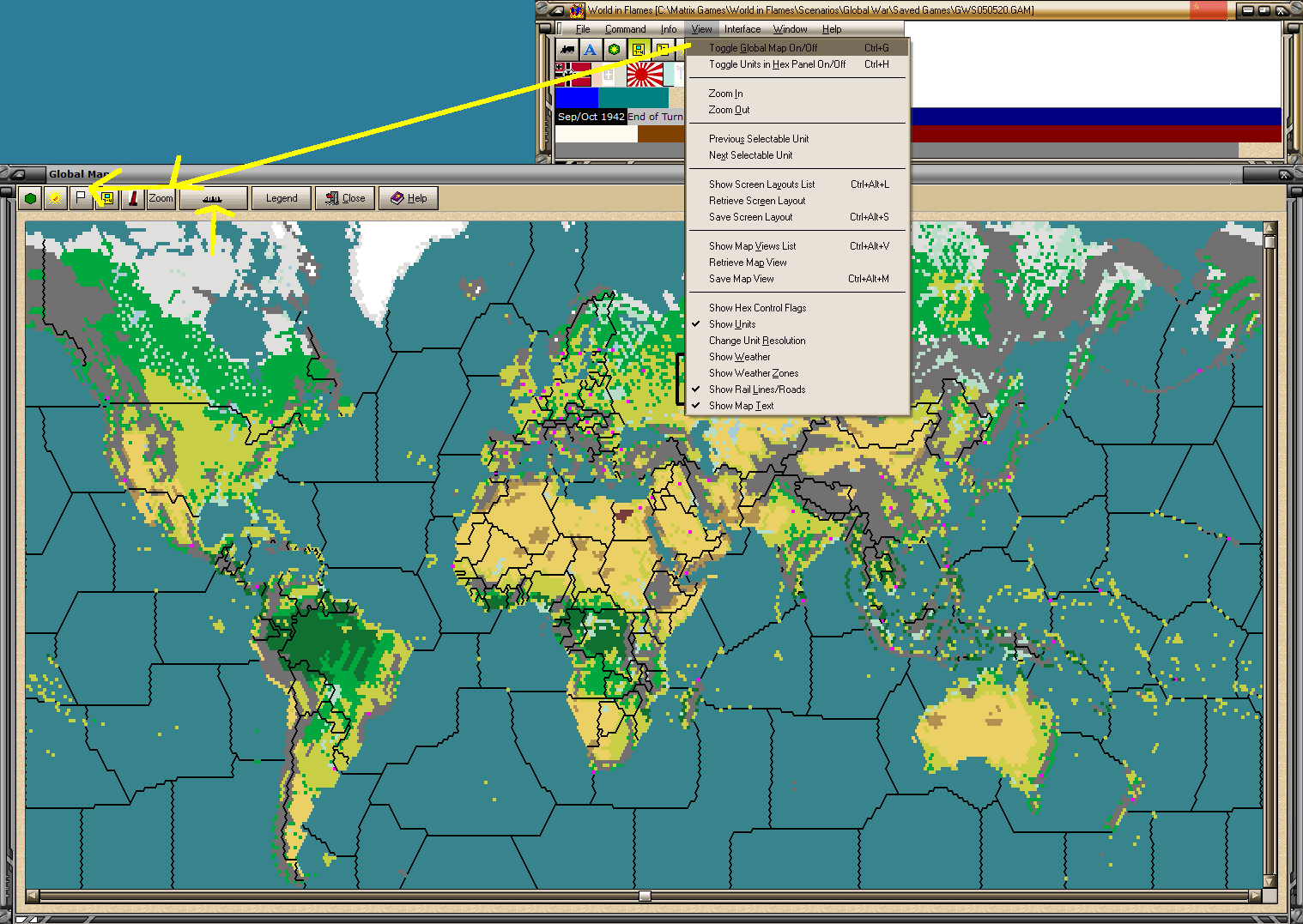
Task: Click the left arrow of the map's horizontal scrollbar
Action: [33, 896]
